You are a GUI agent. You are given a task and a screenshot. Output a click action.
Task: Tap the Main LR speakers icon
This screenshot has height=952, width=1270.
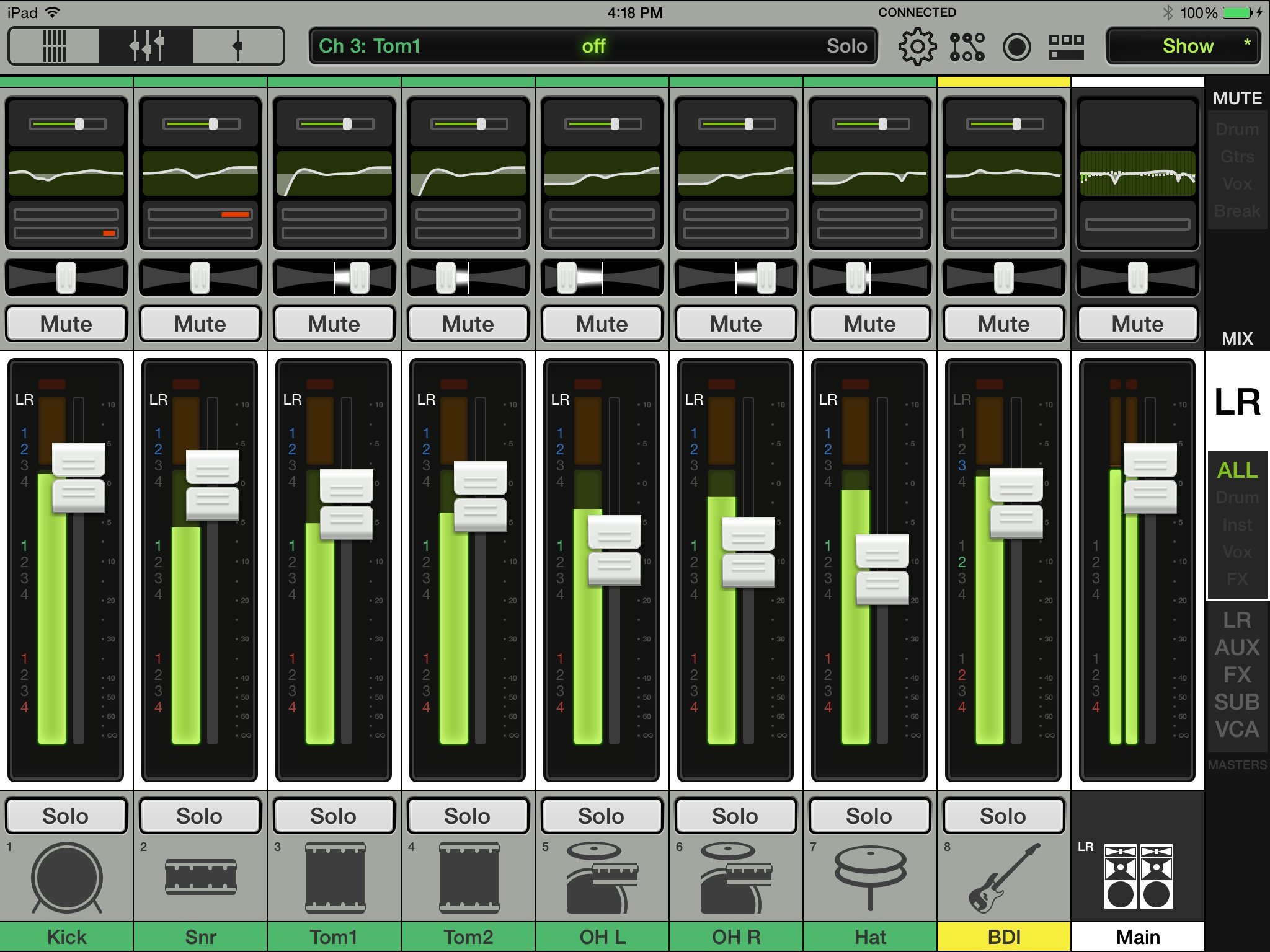[x=1138, y=876]
